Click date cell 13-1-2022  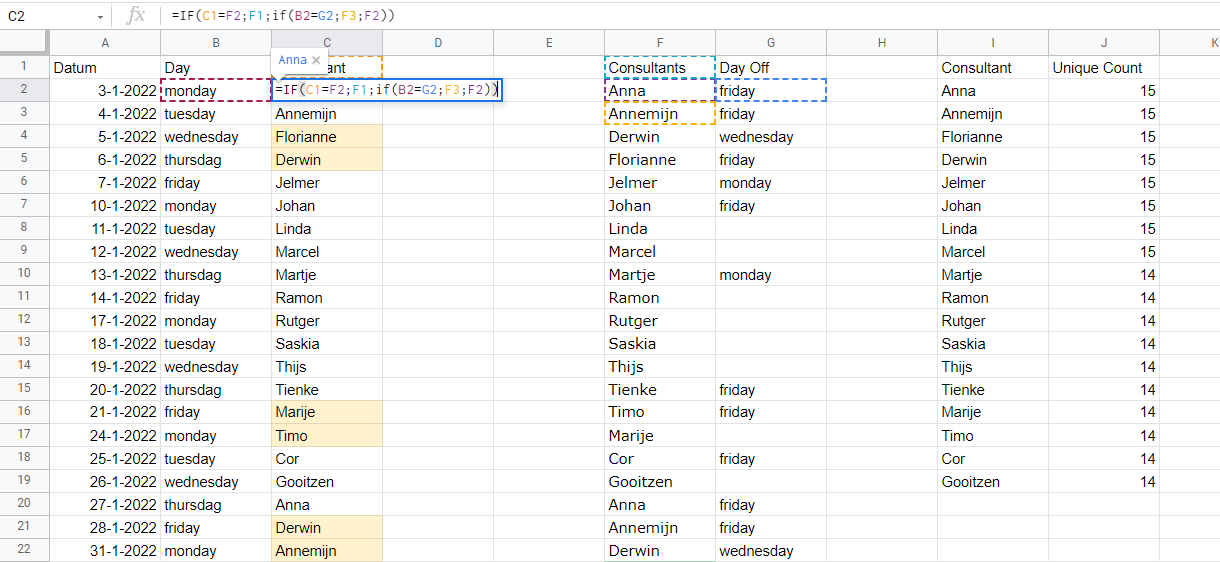pos(105,275)
